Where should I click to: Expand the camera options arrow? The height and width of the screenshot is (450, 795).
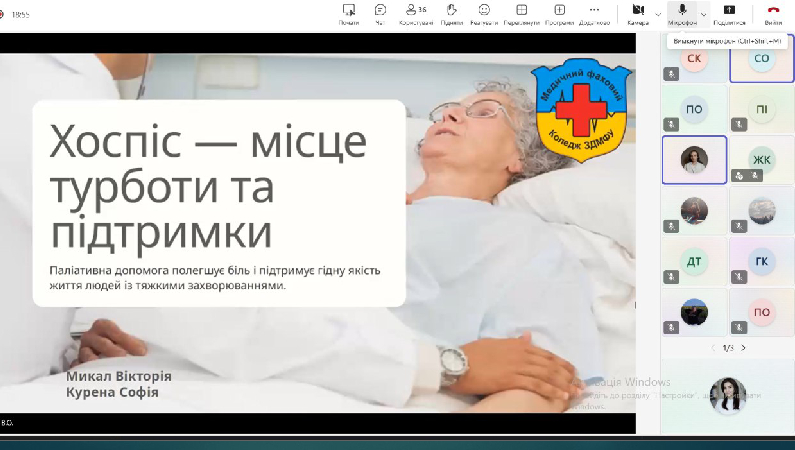[658, 15]
